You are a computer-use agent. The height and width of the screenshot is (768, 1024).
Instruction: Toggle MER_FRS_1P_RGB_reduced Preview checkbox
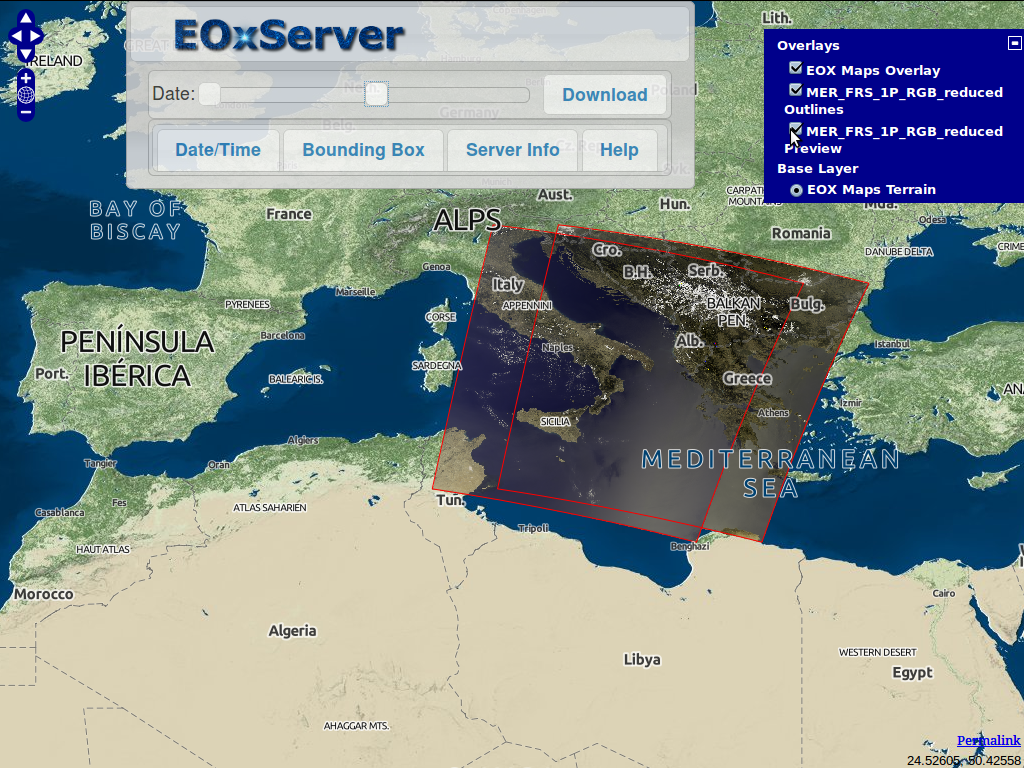(x=795, y=129)
